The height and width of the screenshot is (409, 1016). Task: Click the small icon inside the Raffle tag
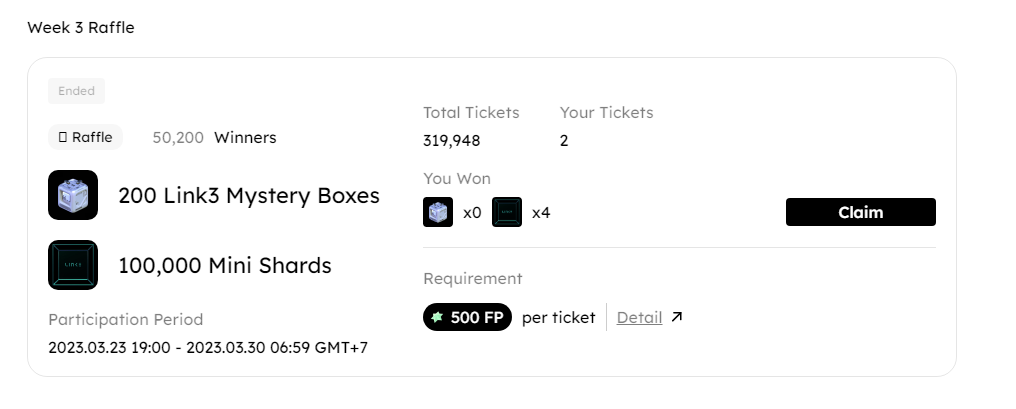[x=63, y=137]
